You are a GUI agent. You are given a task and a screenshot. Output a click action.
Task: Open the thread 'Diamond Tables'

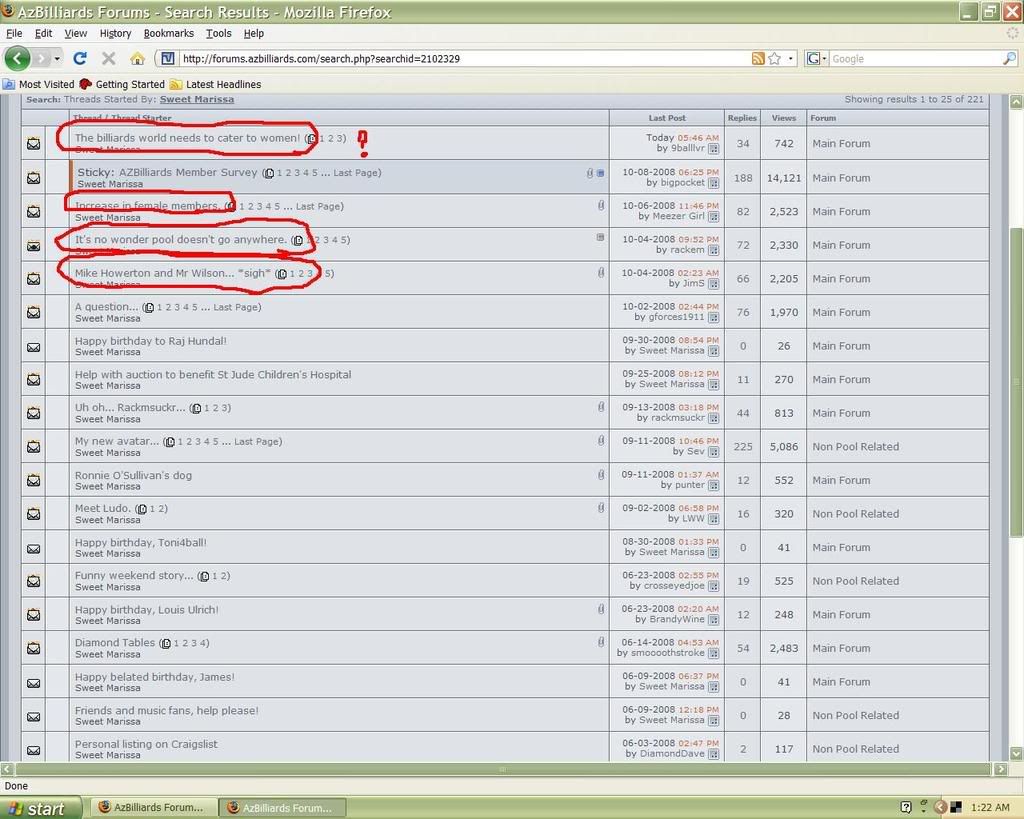click(115, 643)
